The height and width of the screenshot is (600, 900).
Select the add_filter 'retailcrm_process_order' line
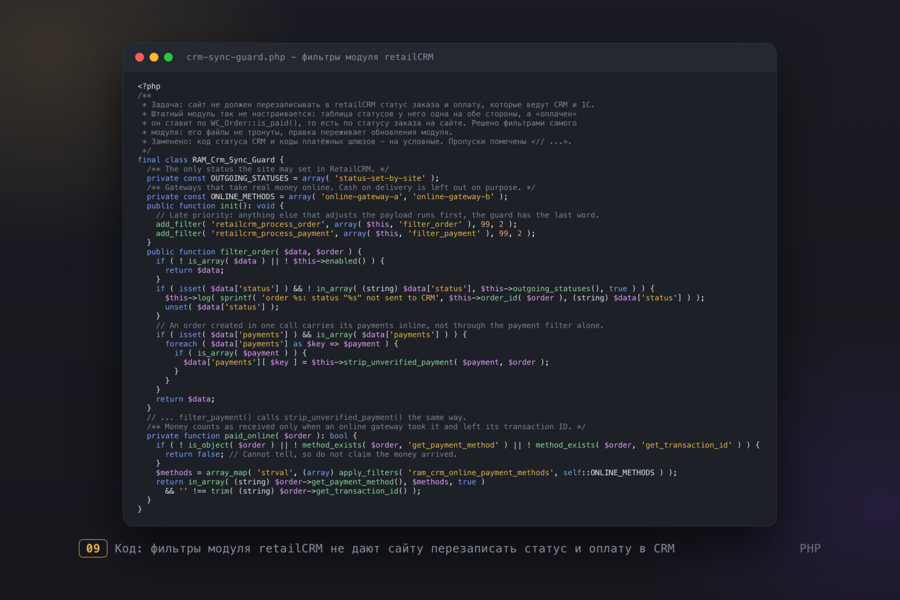coord(336,224)
